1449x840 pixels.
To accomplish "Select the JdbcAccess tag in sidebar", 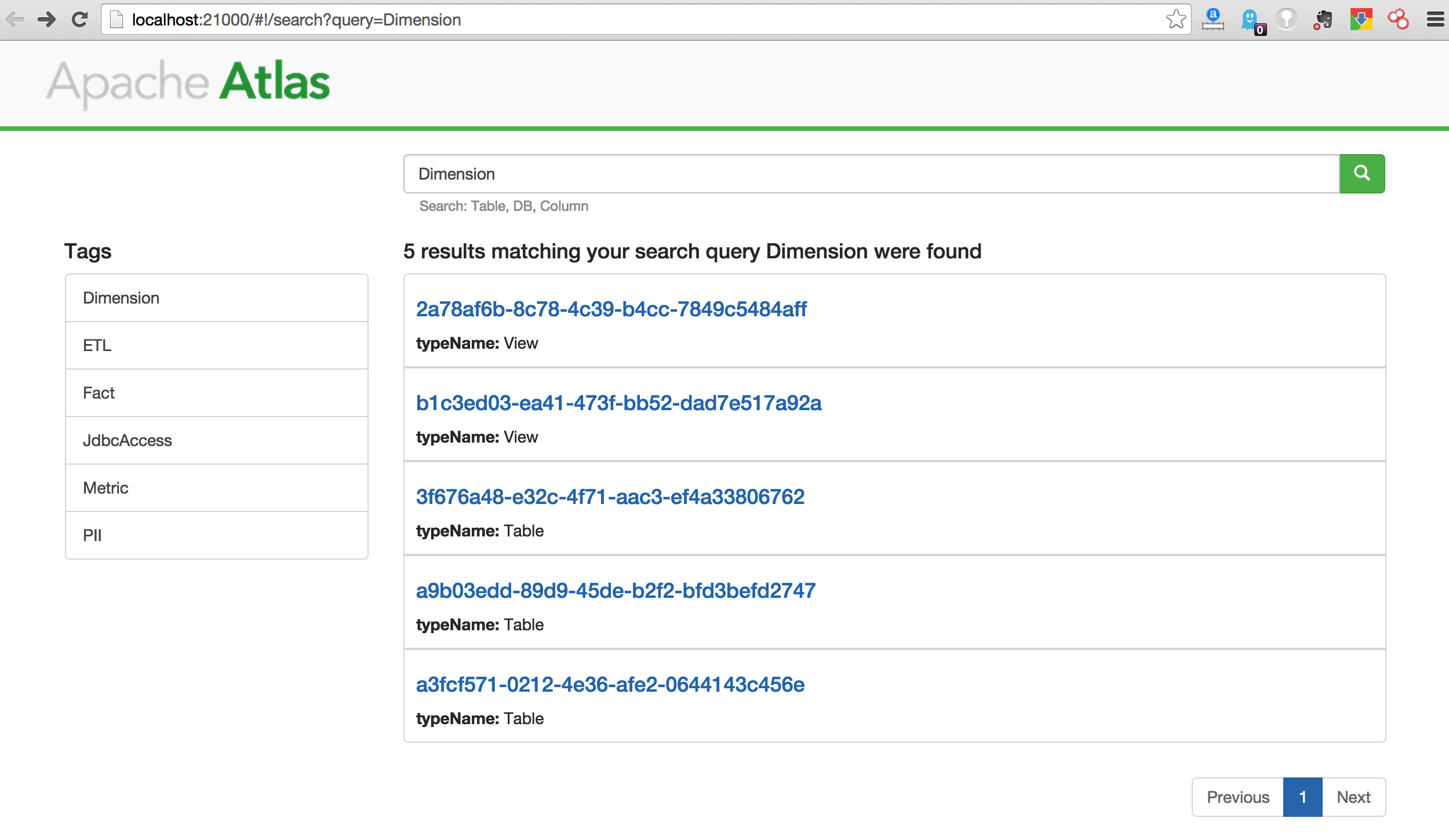I will (216, 440).
